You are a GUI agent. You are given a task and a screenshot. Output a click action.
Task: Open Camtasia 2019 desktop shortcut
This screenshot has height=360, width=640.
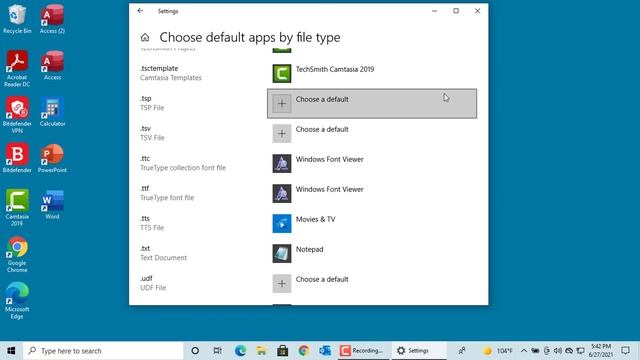(17, 208)
